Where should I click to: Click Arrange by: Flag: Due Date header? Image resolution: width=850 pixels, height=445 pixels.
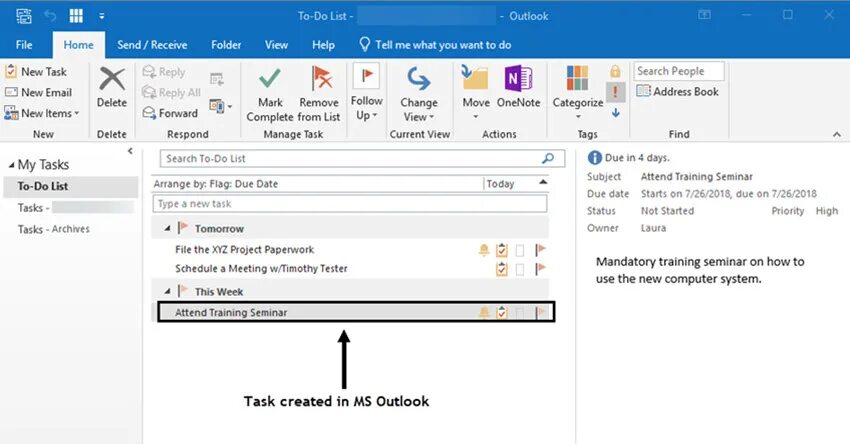(216, 184)
